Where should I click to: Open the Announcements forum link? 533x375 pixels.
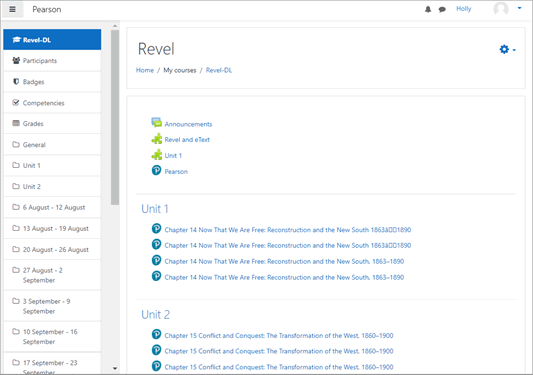(188, 124)
